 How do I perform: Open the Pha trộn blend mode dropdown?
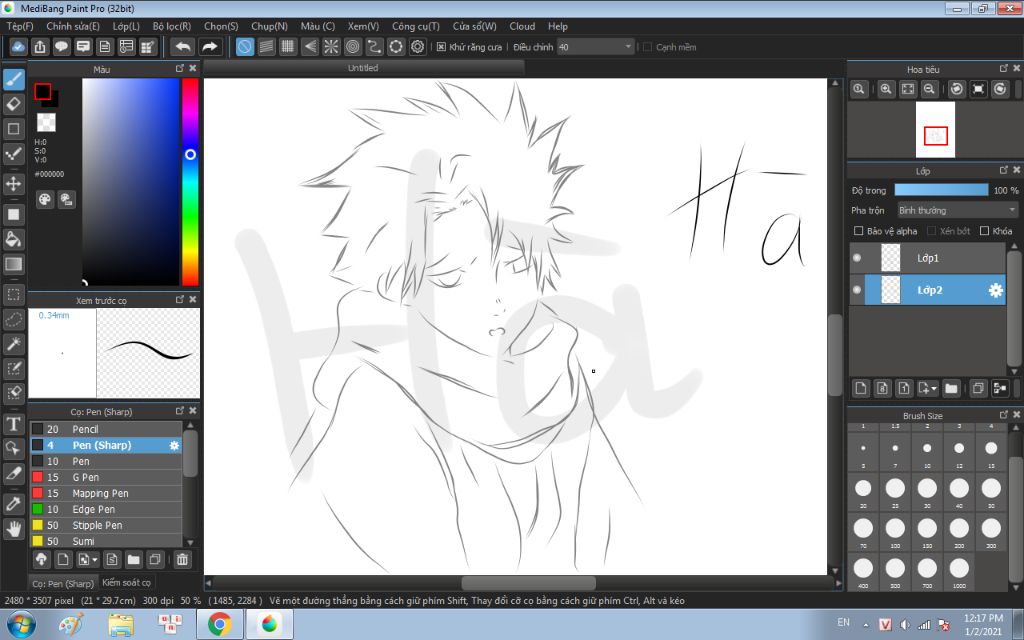click(x=957, y=210)
